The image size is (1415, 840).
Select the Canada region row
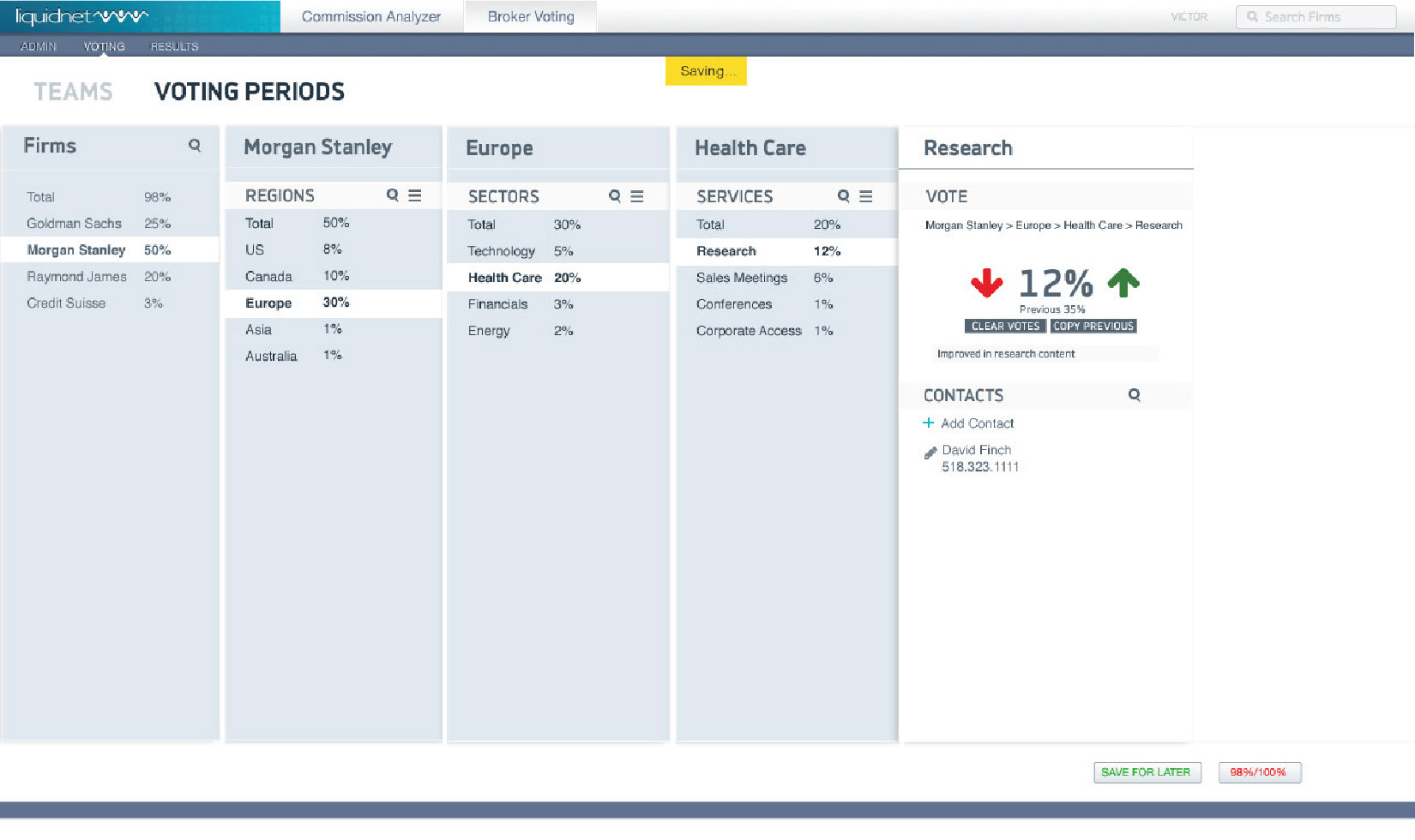coord(334,276)
